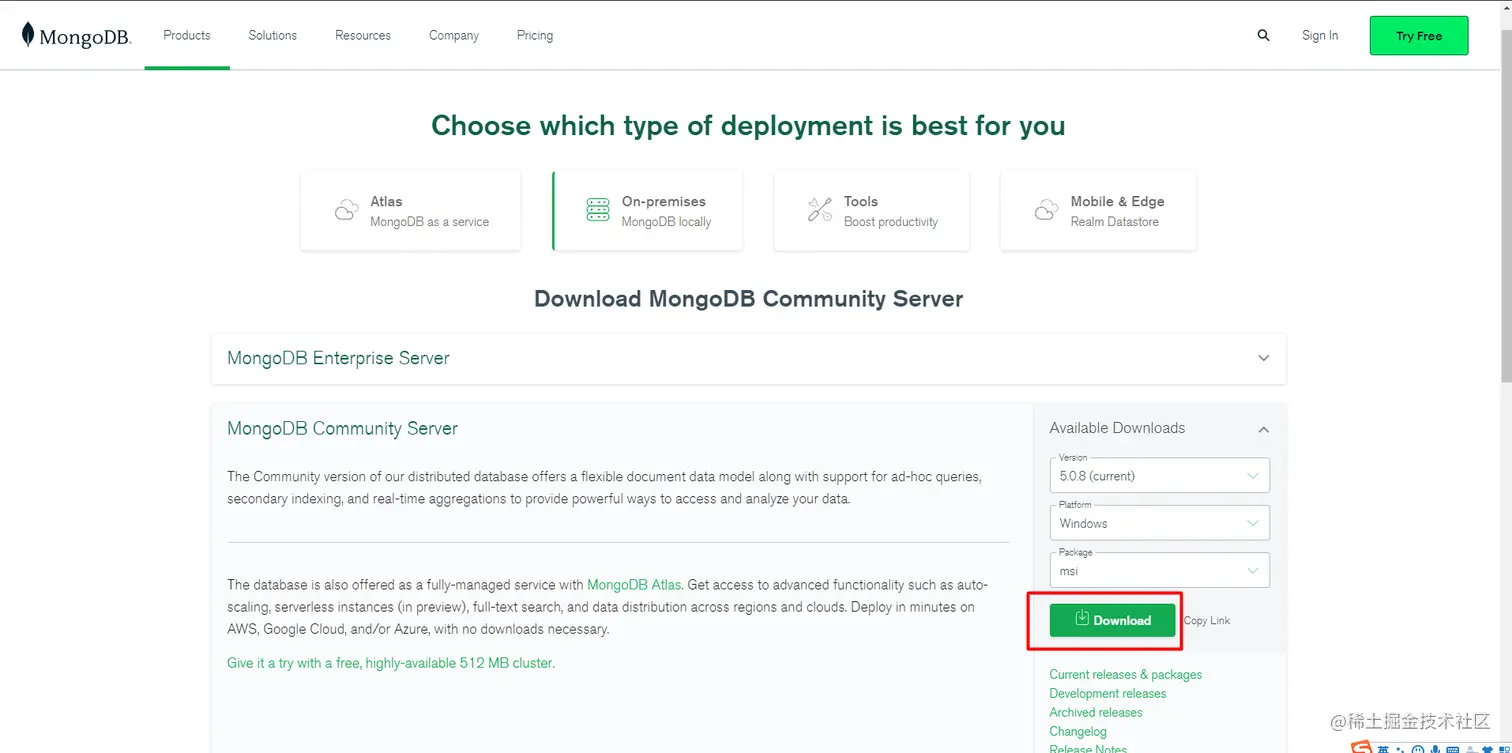Image resolution: width=1512 pixels, height=753 pixels.
Task: Open the Version dropdown showing 5.0.8
Action: tap(1160, 475)
